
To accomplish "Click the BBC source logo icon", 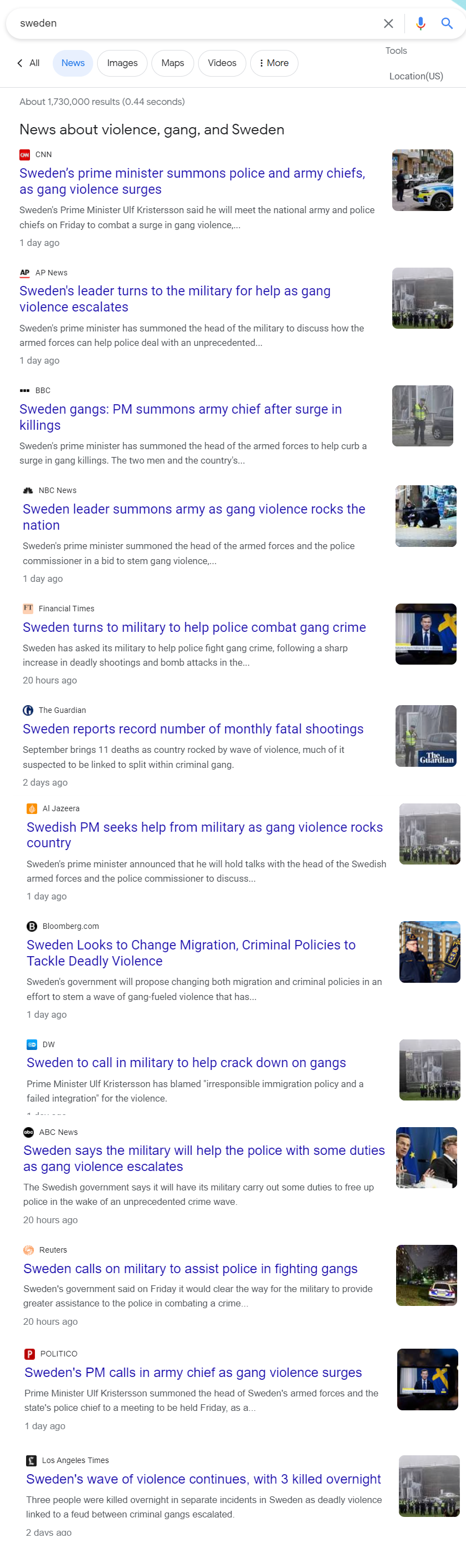I will pyautogui.click(x=24, y=390).
